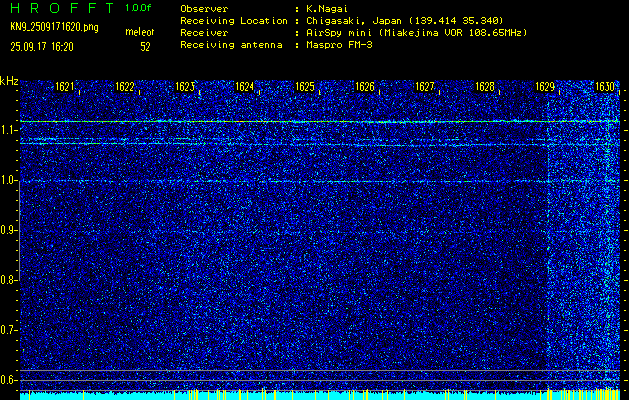Click the 0.8 frequency axis label

(x=7, y=280)
